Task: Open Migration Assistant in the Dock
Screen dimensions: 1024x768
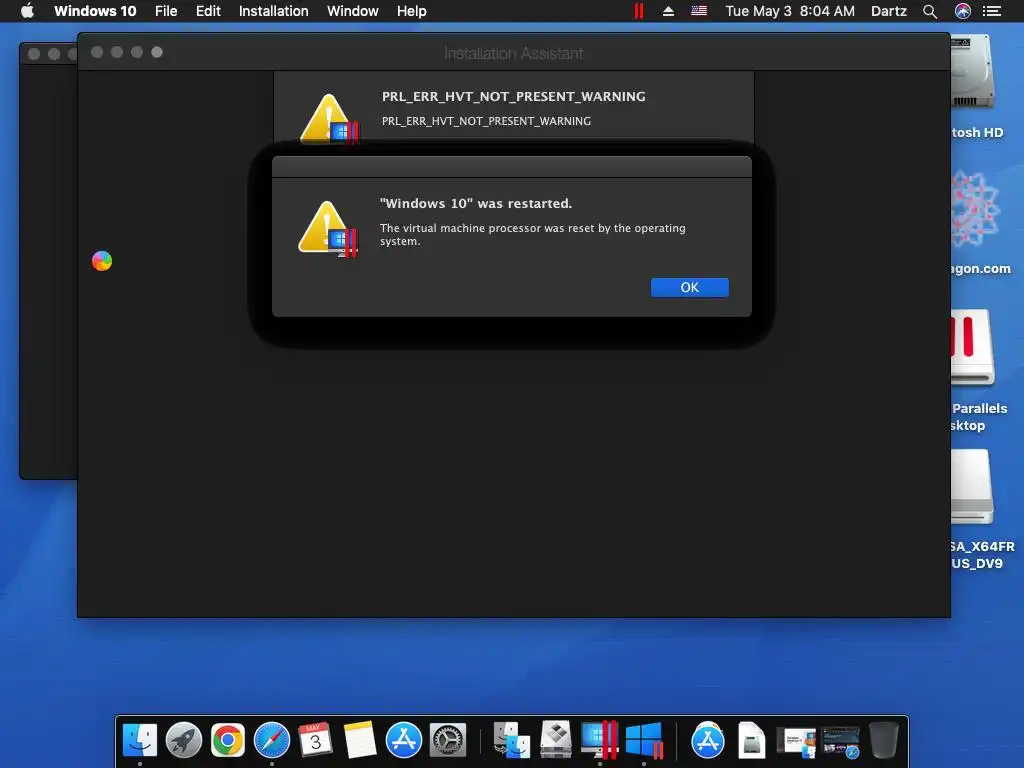Action: tap(512, 740)
